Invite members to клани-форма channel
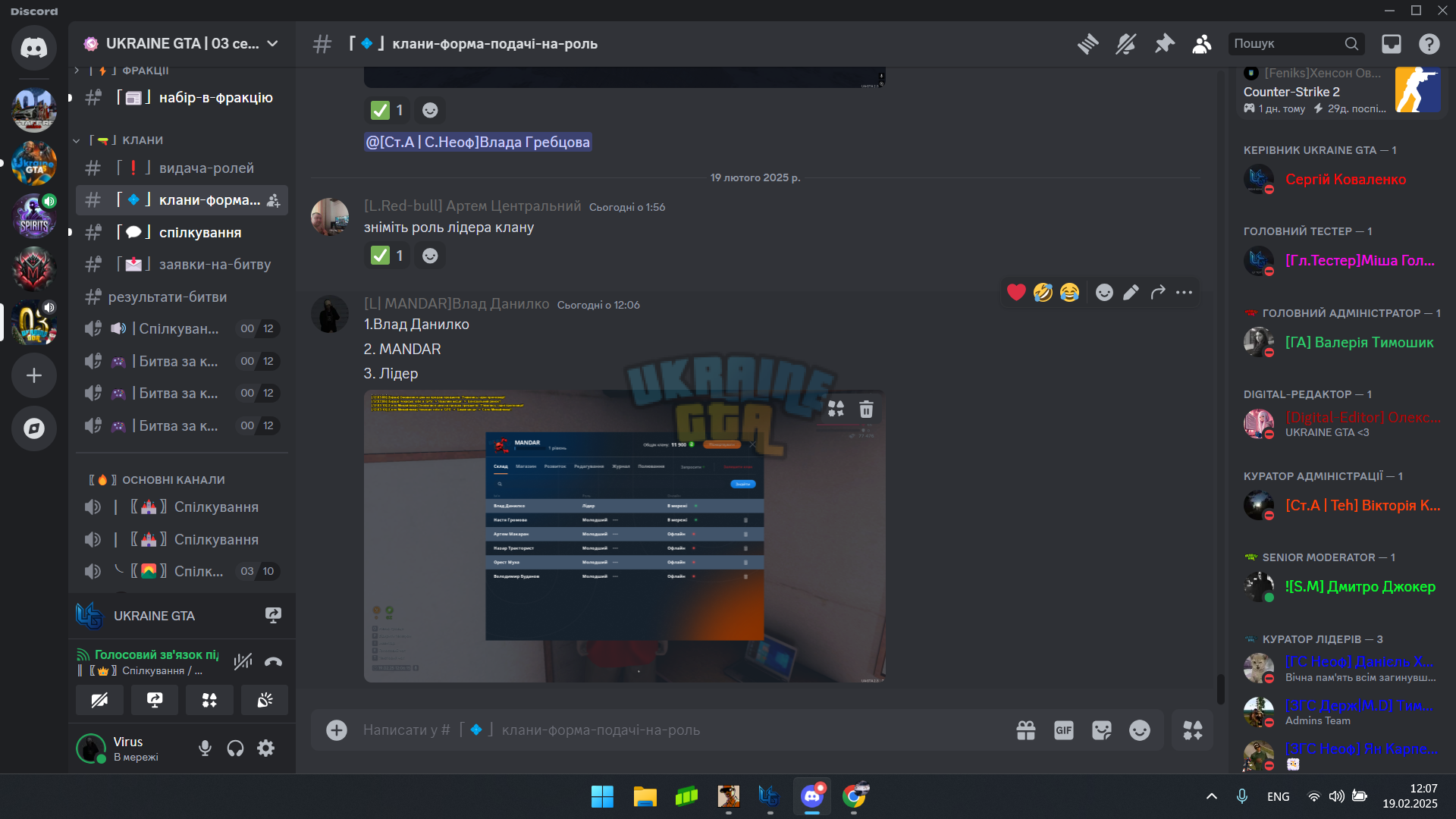The height and width of the screenshot is (819, 1456). point(274,201)
